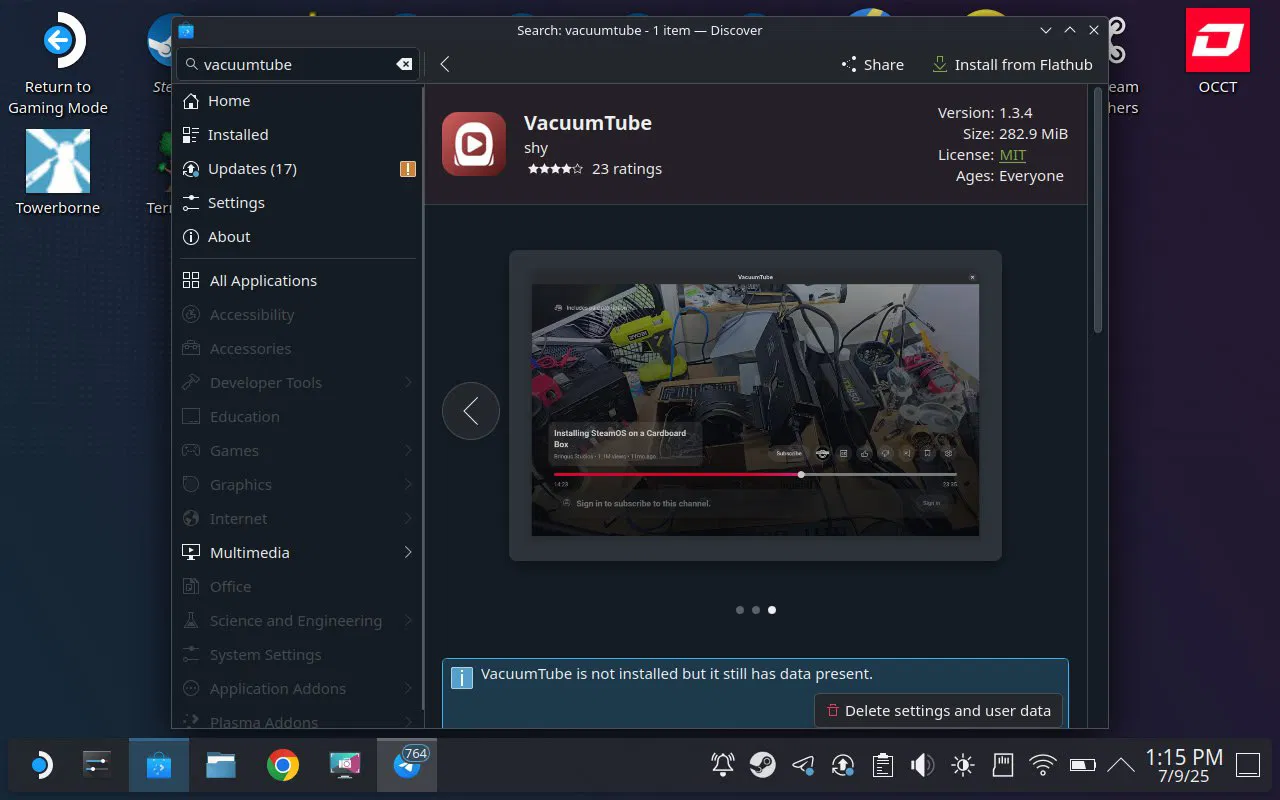Select the System Settings category
1280x800 pixels.
298,655
